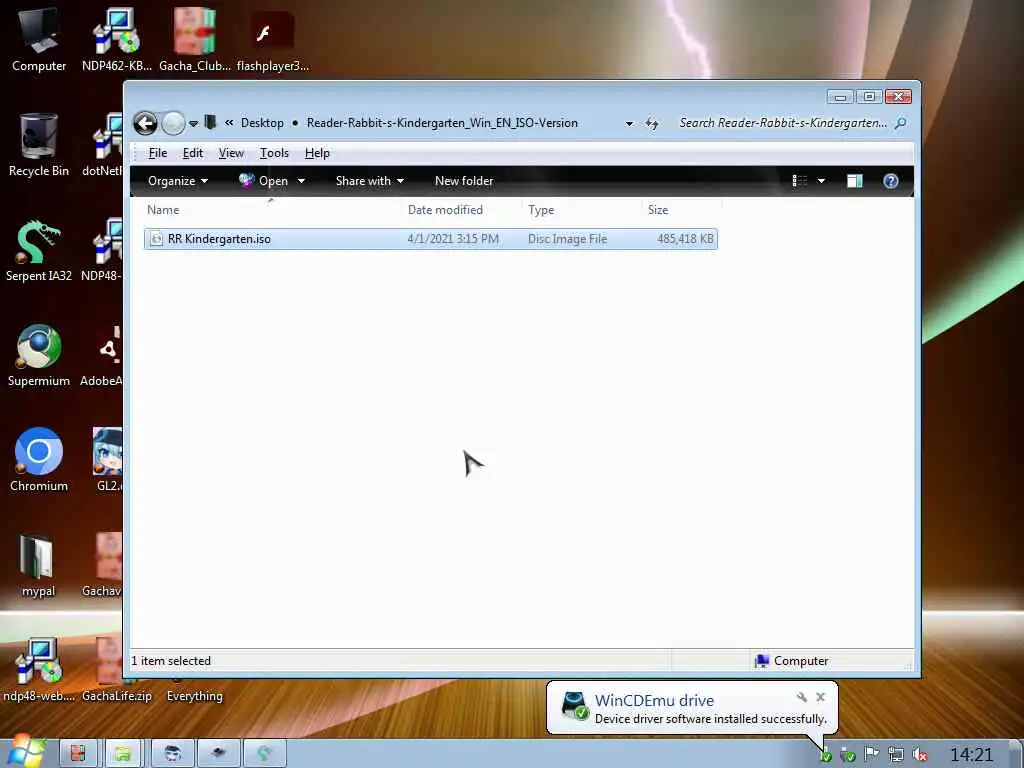Expand the view options dropdown arrow

[x=821, y=181]
